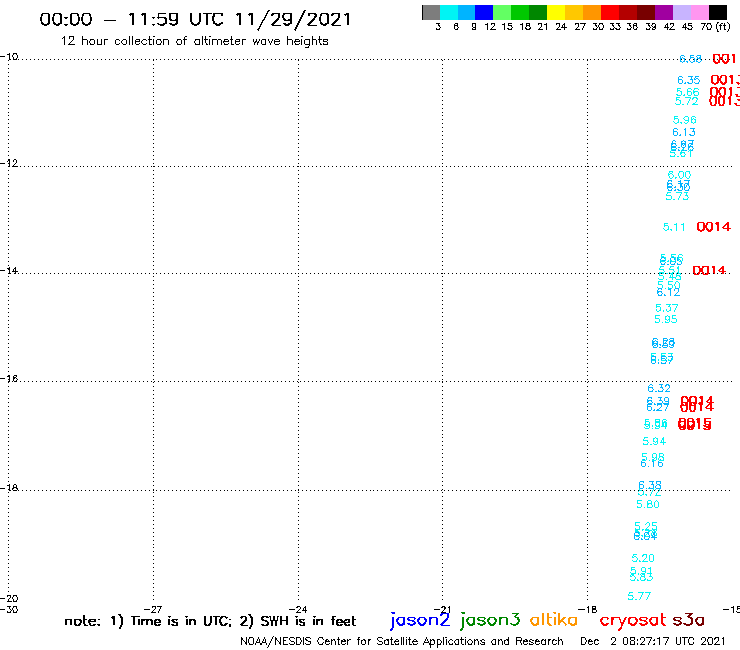Select the wave height value 5.94
Screen dimensions: 740x650
[x=654, y=441]
